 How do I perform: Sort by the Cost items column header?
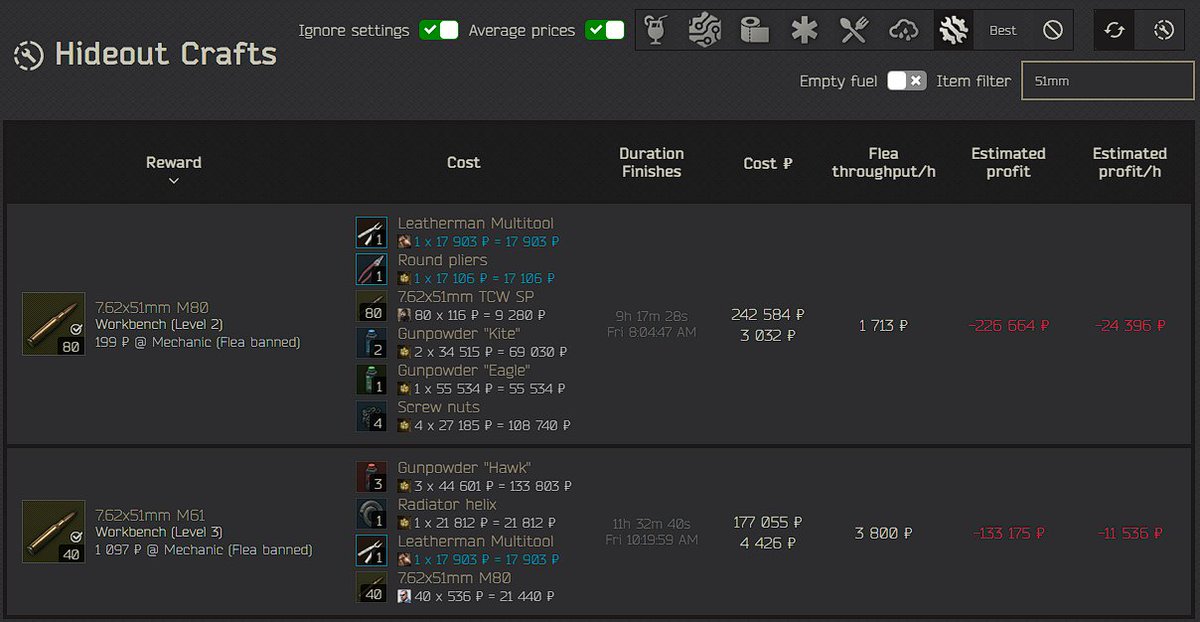(x=464, y=162)
